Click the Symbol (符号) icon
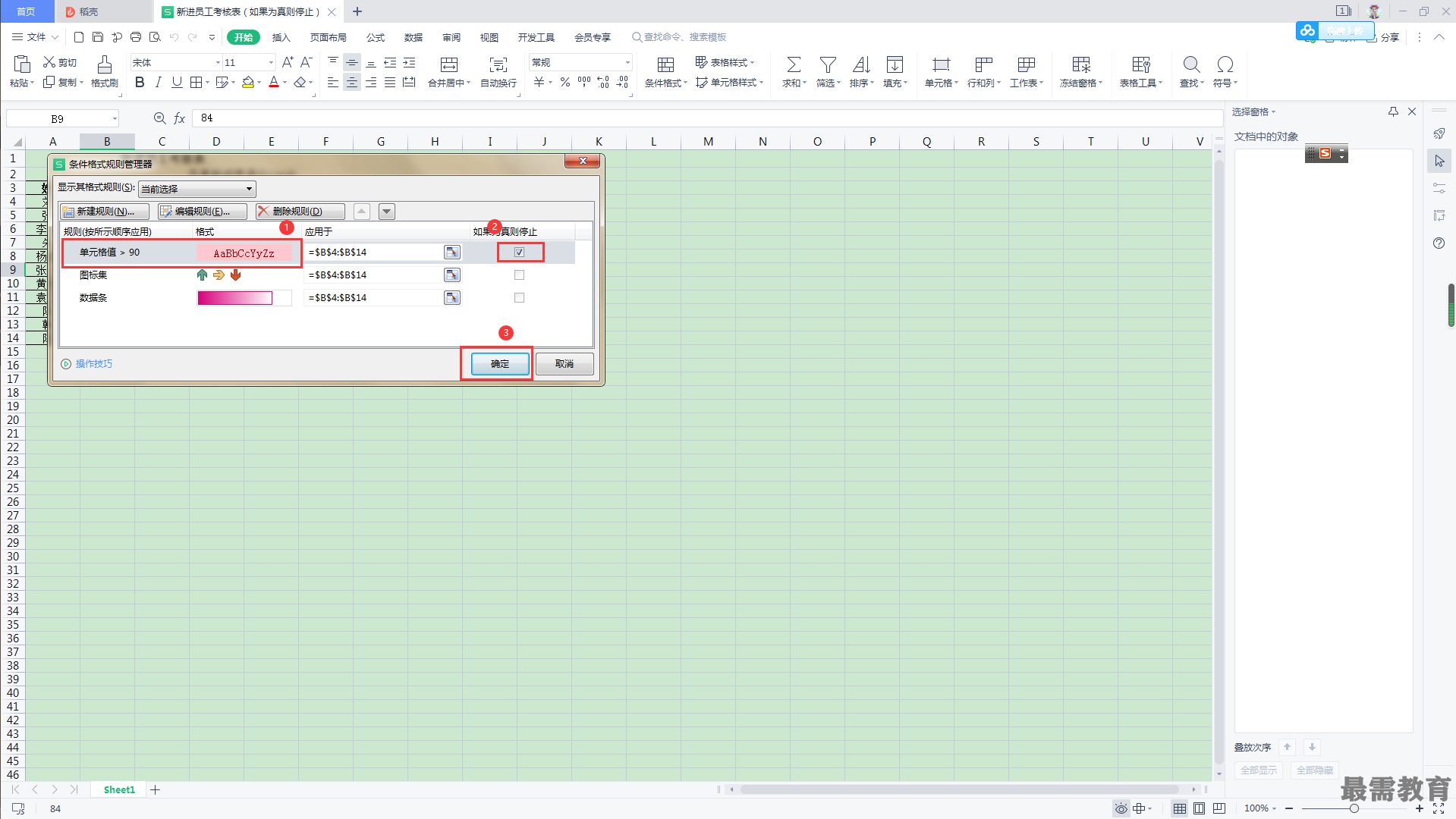Screen dimensions: 1456x819 [1225, 64]
